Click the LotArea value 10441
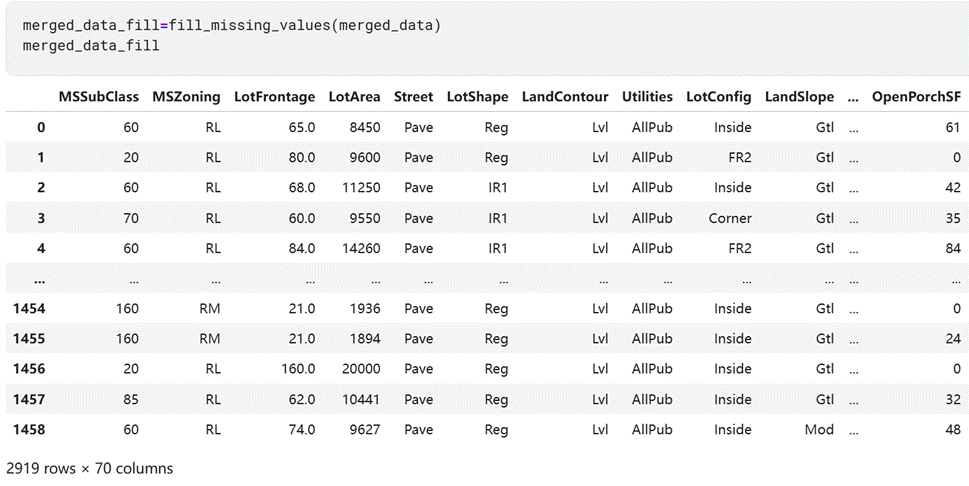The width and height of the screenshot is (969, 486). 362,399
